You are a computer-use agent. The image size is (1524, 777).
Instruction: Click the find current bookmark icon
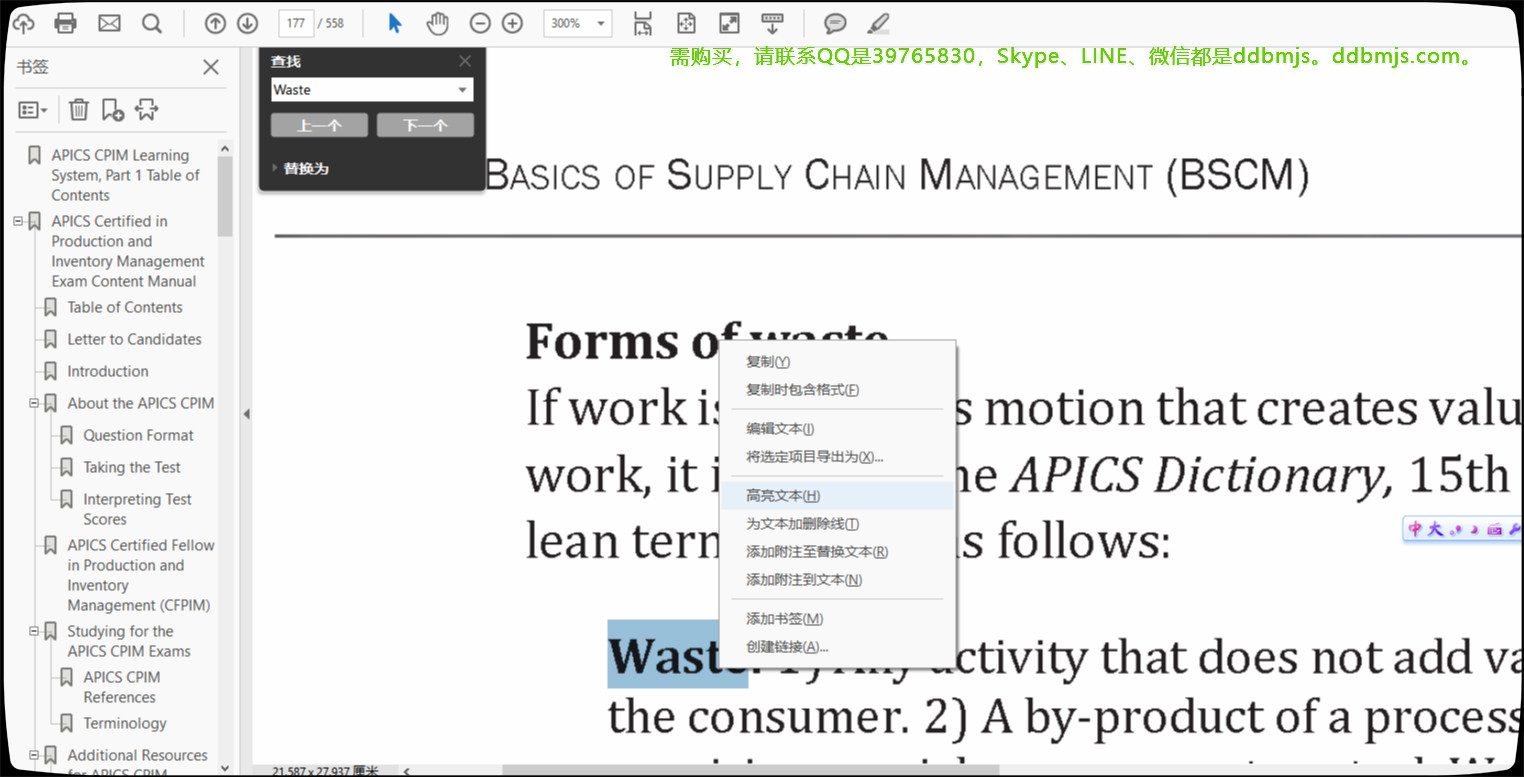tap(147, 110)
